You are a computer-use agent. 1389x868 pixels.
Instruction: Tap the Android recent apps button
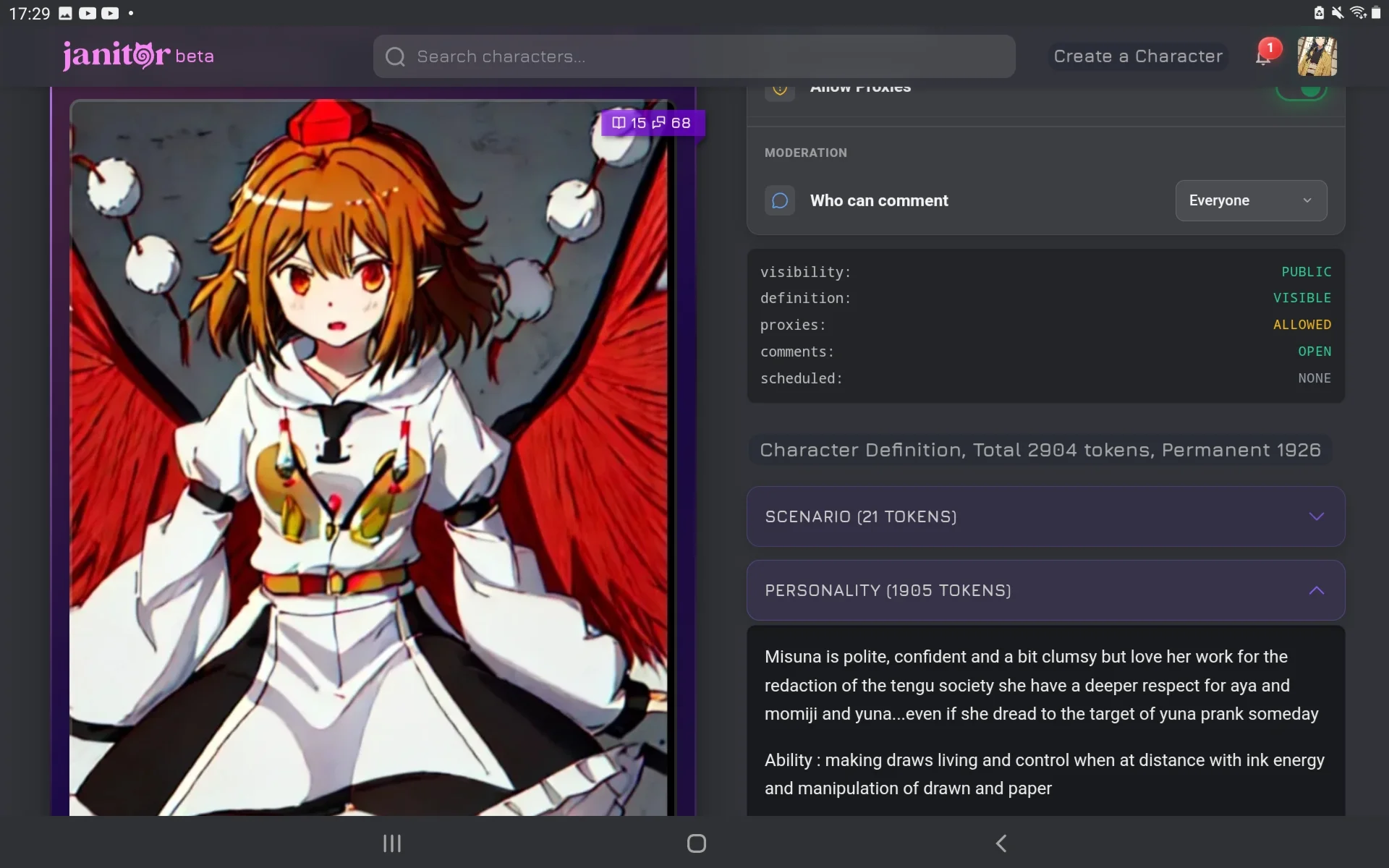(x=392, y=843)
